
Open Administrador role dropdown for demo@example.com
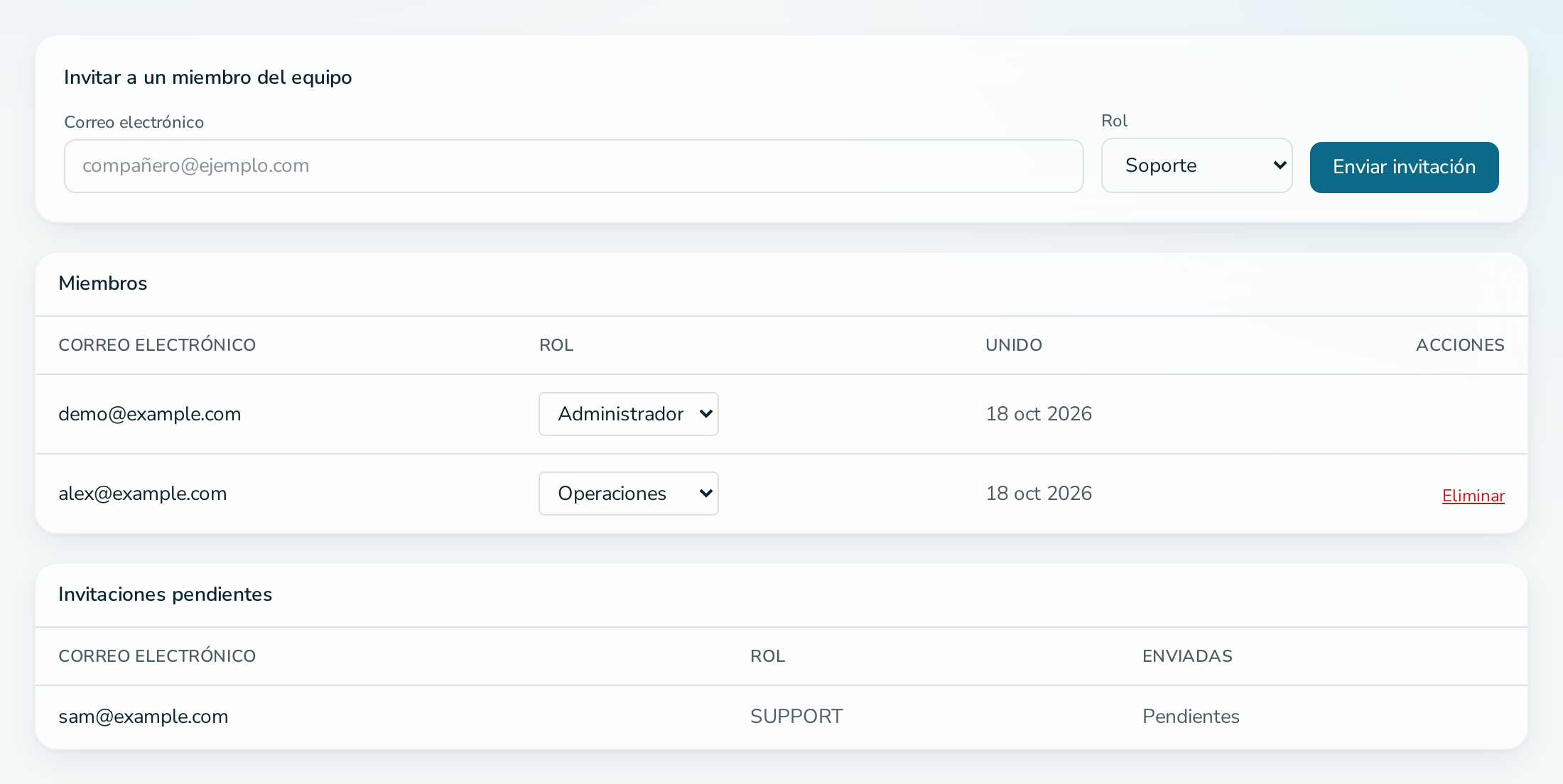point(628,414)
